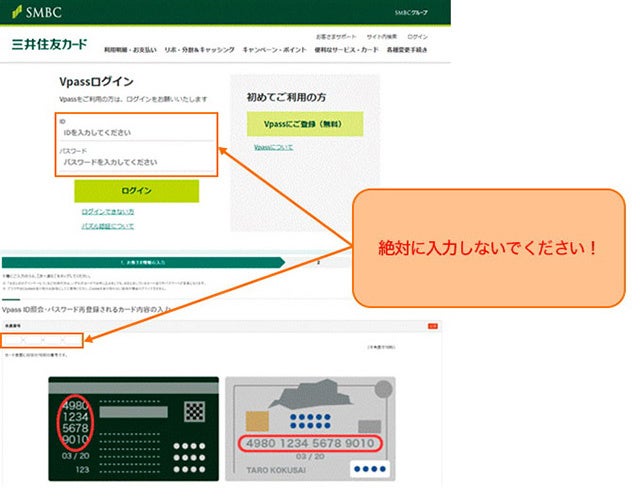Click the dark green sample card image

(x=133, y=429)
